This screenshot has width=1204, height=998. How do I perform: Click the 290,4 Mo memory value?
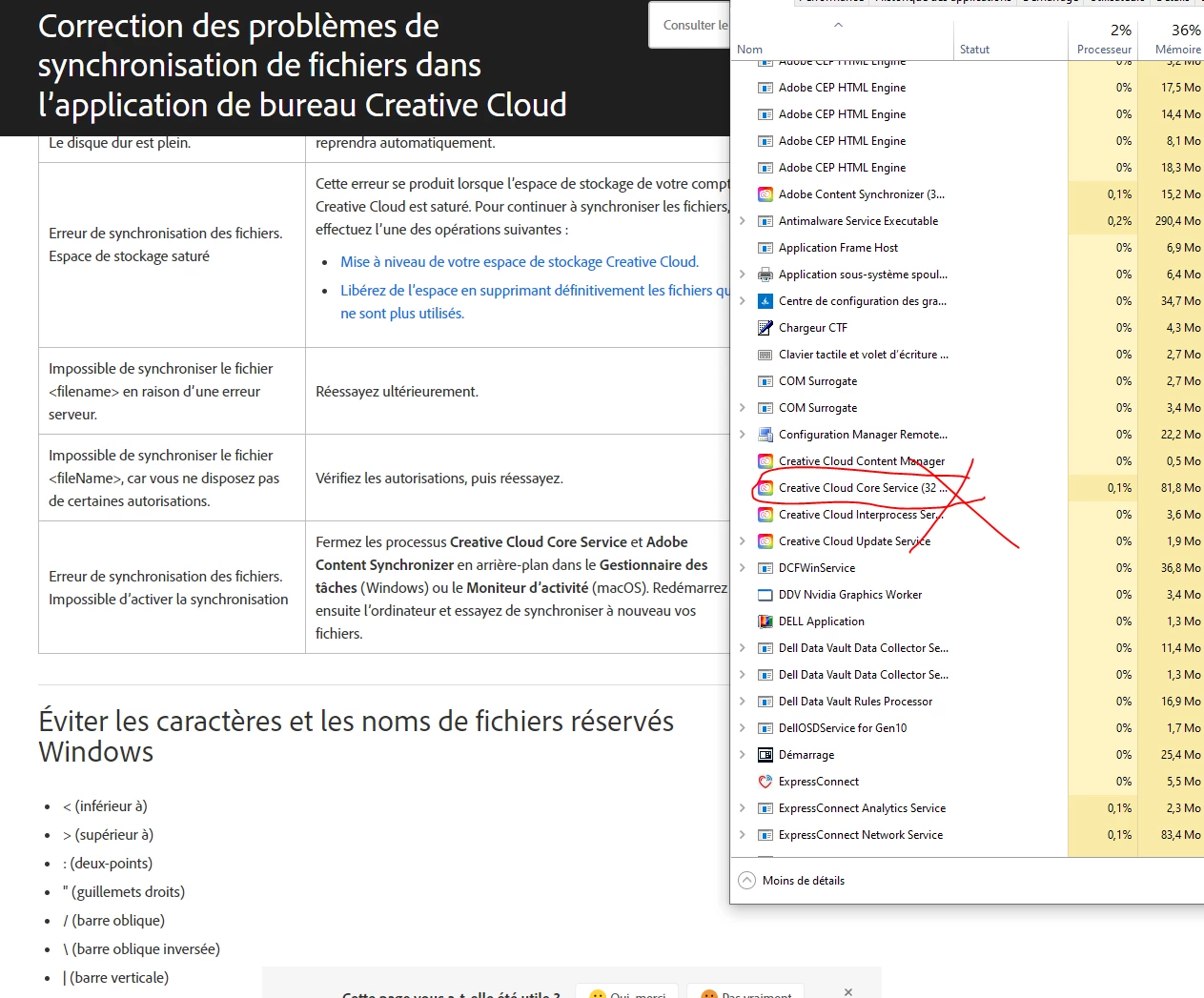1177,221
